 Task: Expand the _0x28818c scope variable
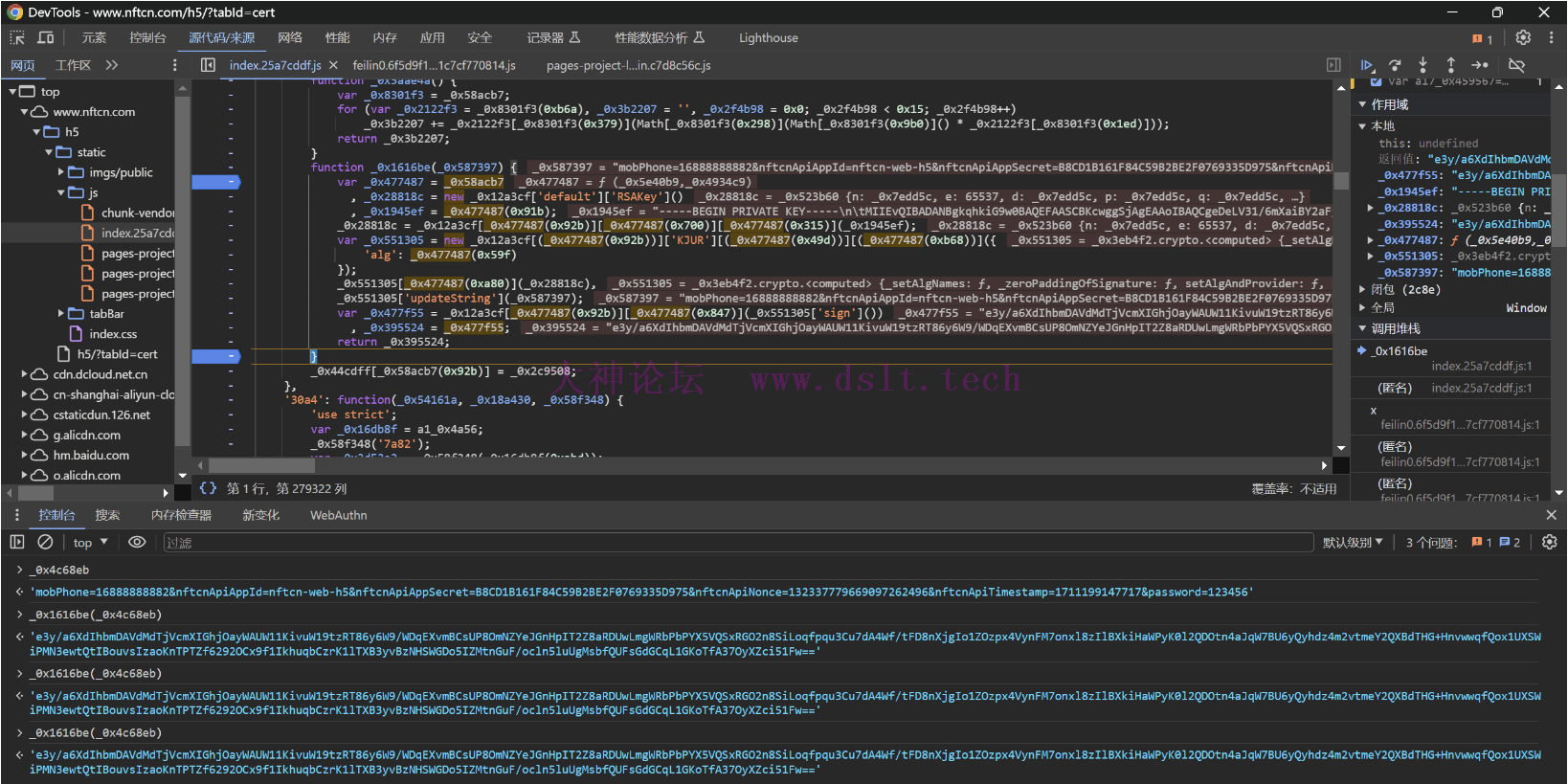[1371, 208]
